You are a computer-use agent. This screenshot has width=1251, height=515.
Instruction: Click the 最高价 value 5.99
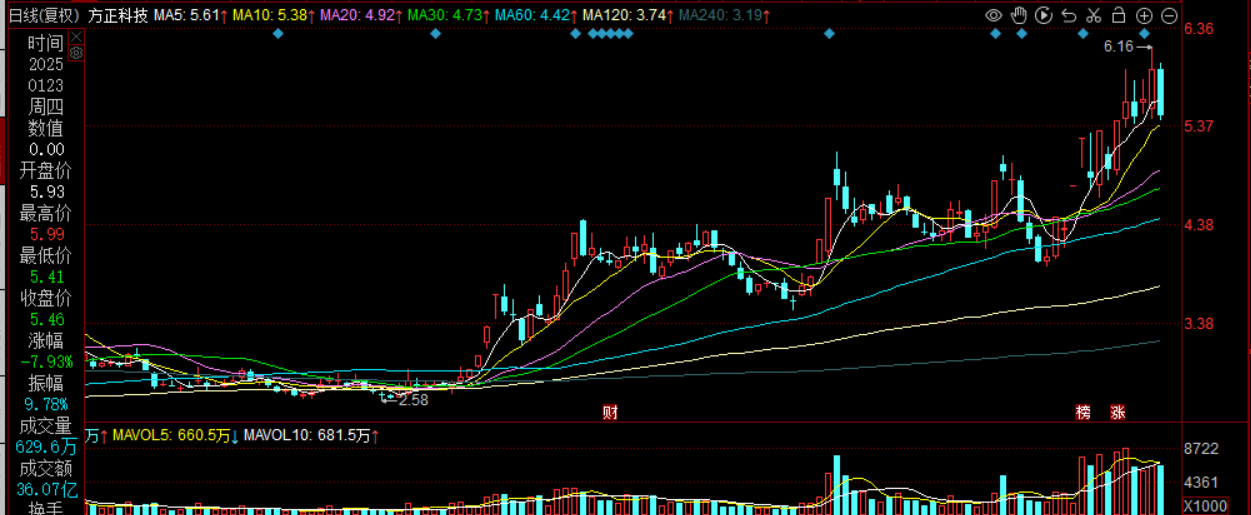[45, 234]
